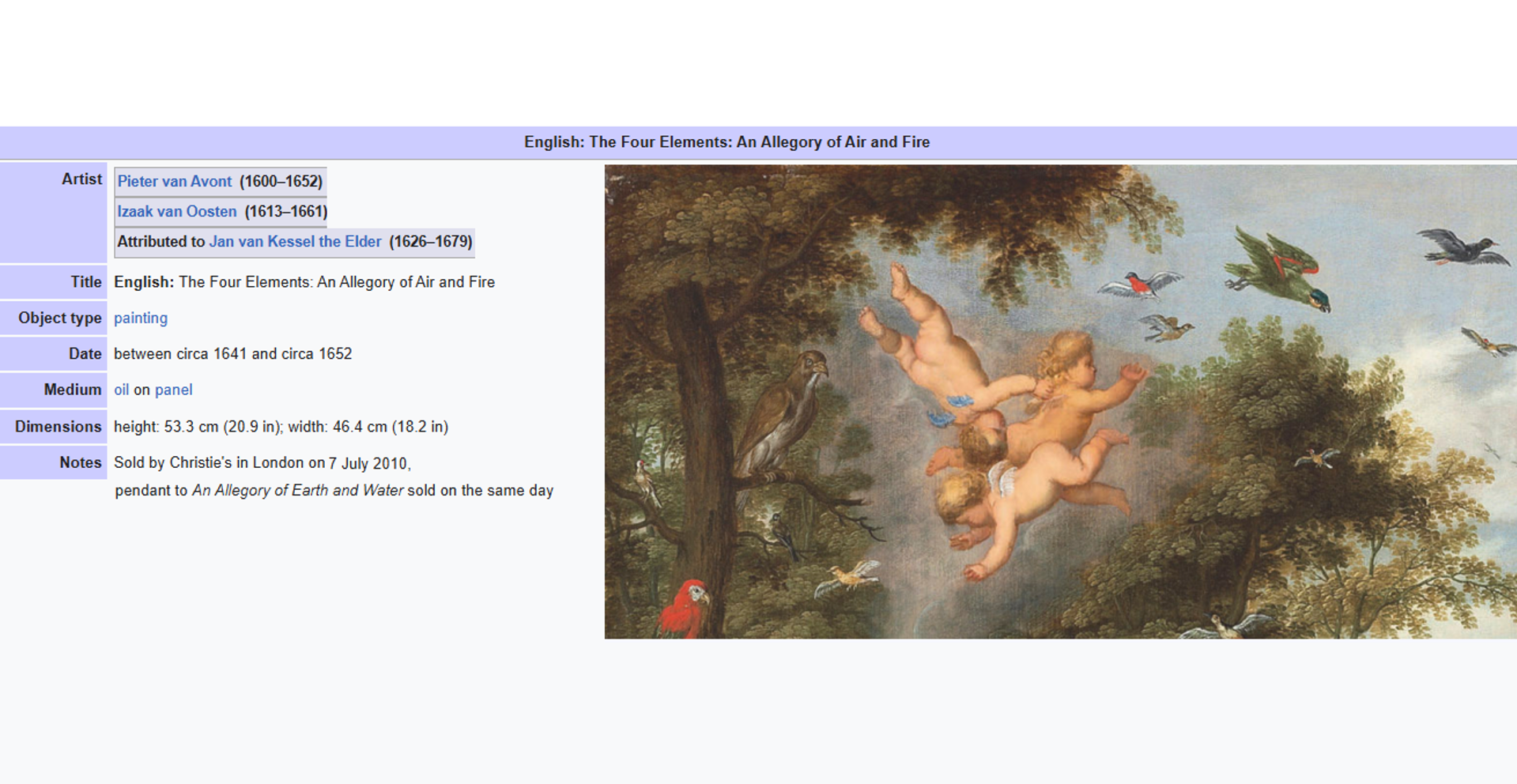Screen dimensions: 1517x784
Task: Open Jan van Kessel the Elder link
Action: 295,241
